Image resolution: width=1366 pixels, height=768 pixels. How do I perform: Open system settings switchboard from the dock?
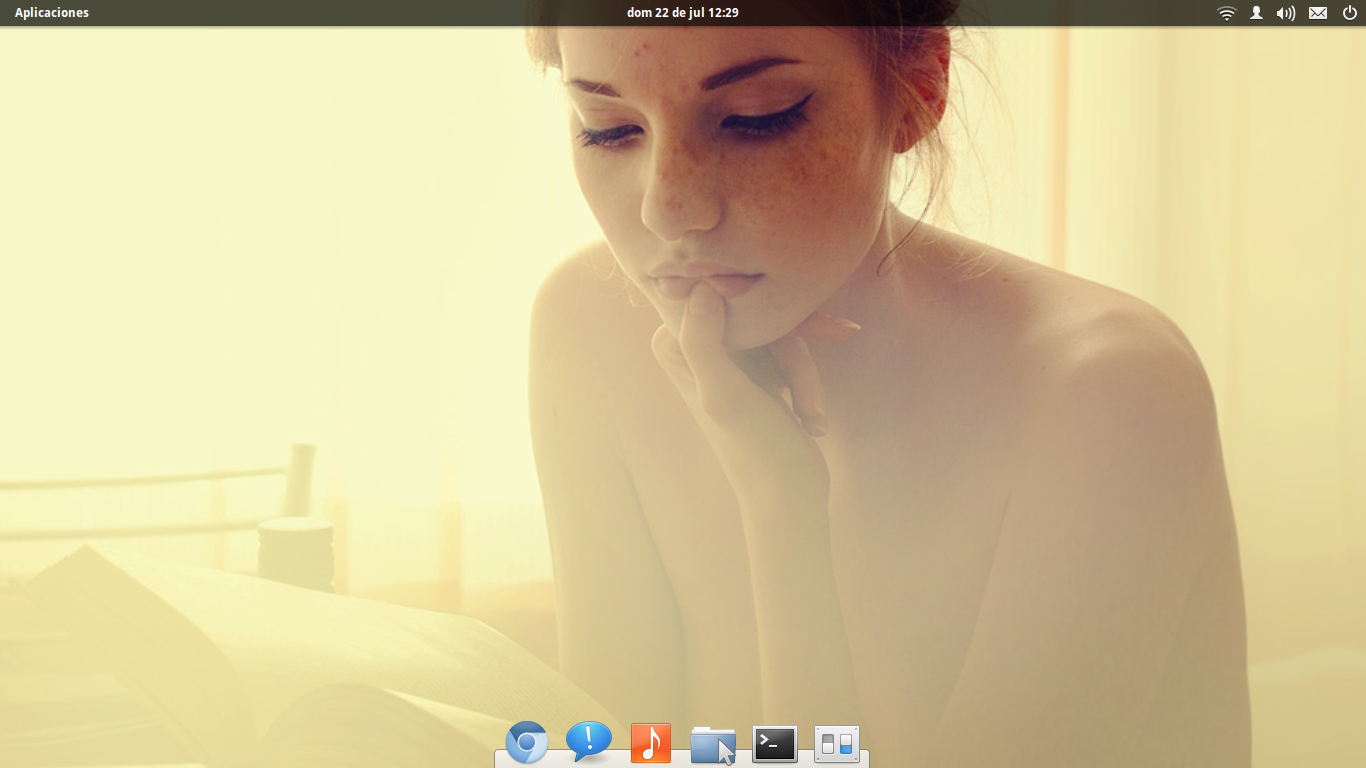point(837,744)
